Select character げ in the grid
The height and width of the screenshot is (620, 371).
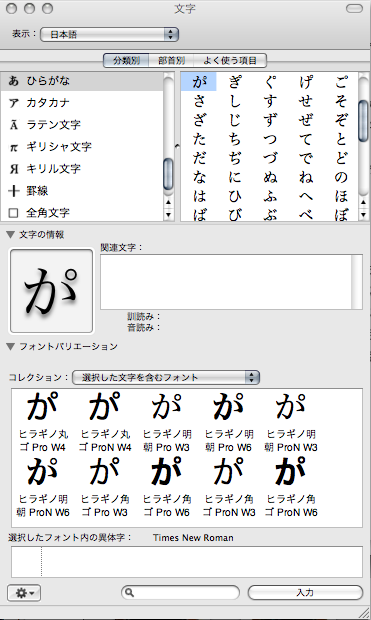tap(306, 82)
